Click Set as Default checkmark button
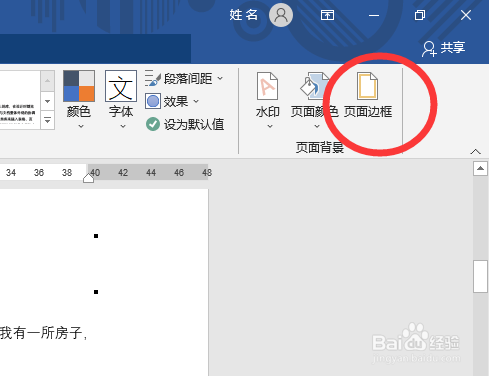The height and width of the screenshot is (376, 489). coord(185,124)
